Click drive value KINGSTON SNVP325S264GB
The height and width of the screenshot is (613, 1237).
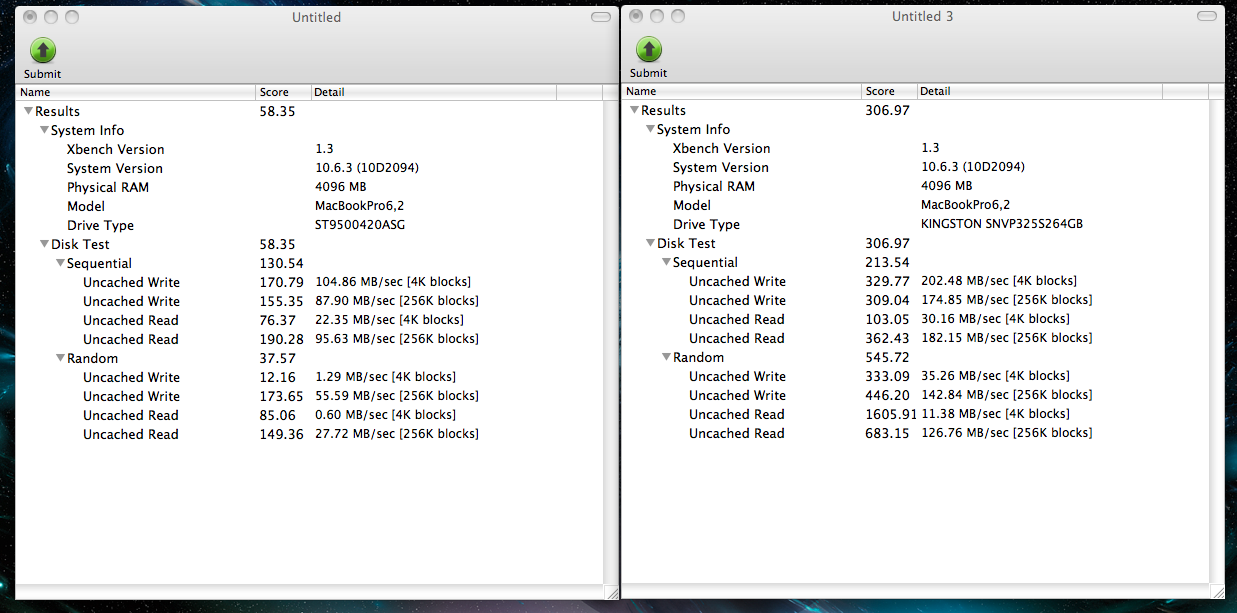point(1002,225)
